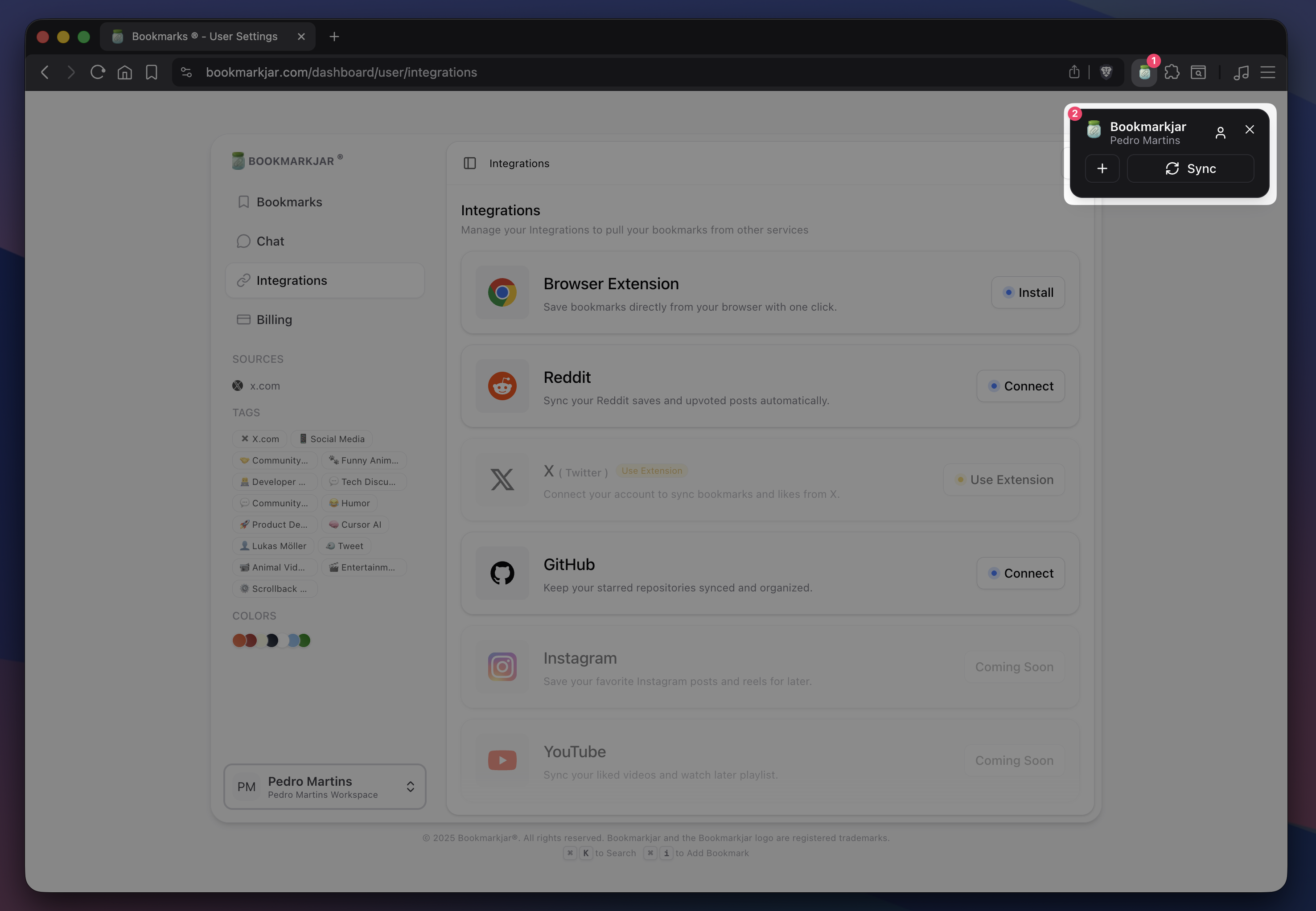This screenshot has width=1316, height=911.
Task: Open the browser extensions puzzle icon
Action: 1172,73
